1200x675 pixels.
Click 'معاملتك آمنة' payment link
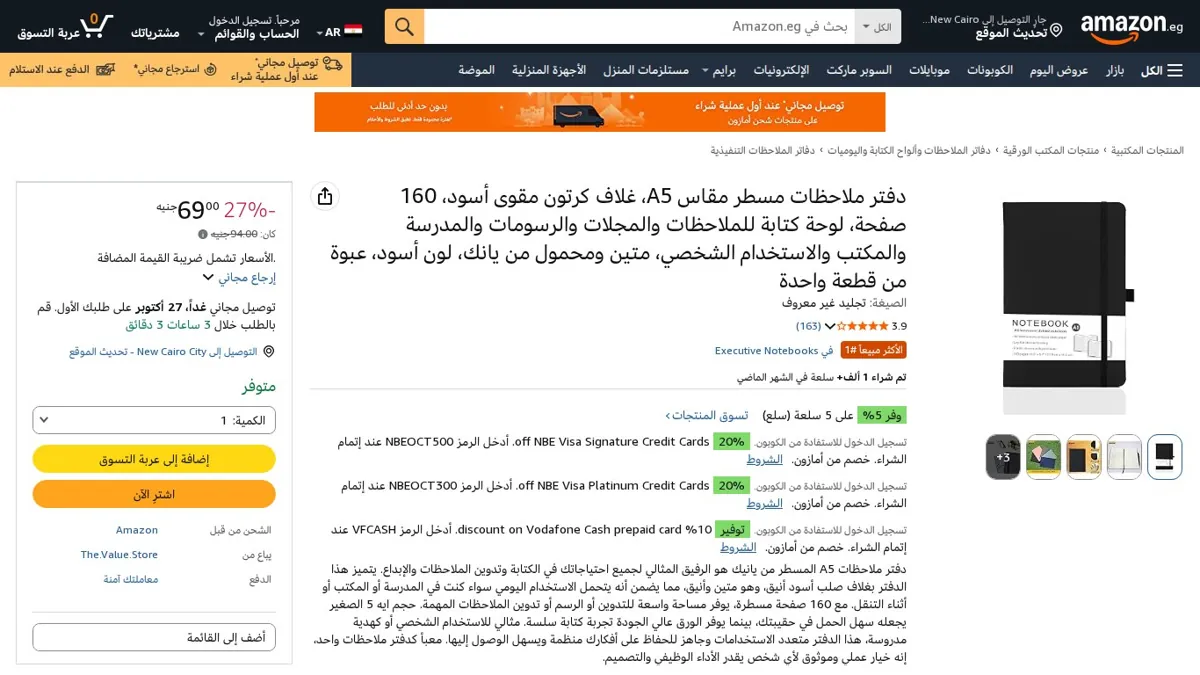point(131,579)
